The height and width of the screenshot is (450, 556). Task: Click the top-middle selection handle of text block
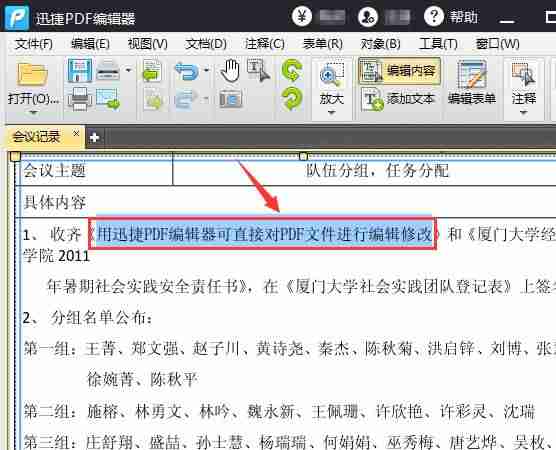pos(303,156)
